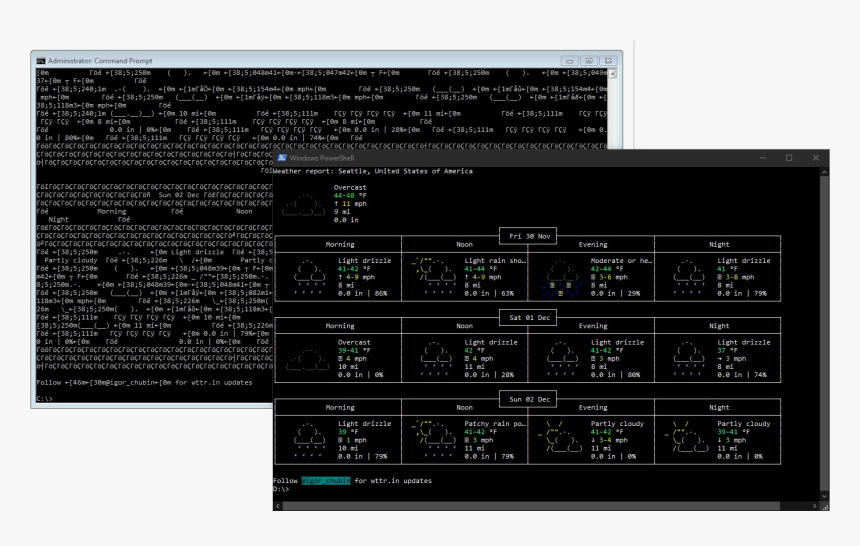Maximize the Administrator: Command Prompt window
This screenshot has height=546, width=860.
click(x=589, y=61)
